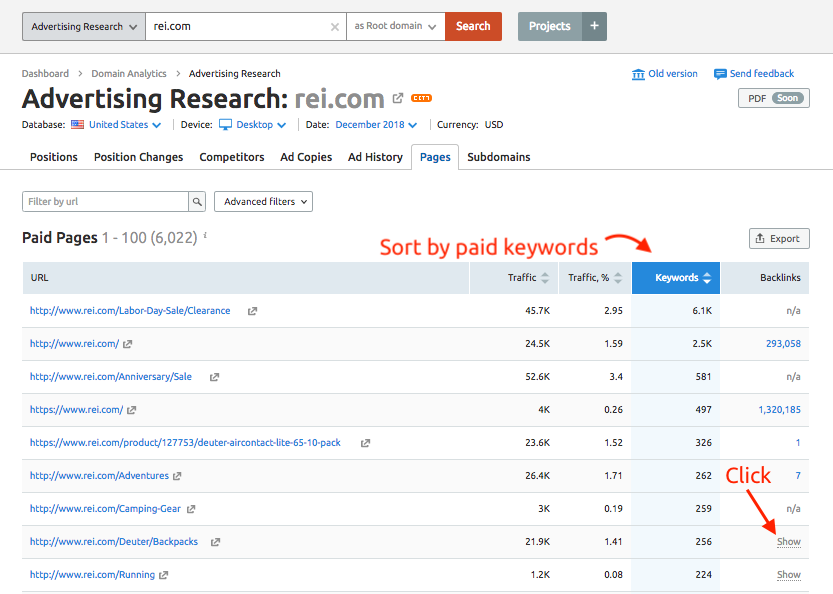This screenshot has width=833, height=594.
Task: Focus the Filter by url input
Action: pyautogui.click(x=106, y=202)
